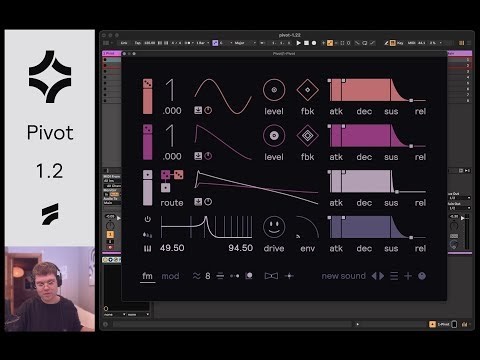Click the keyboard tracking icon near 49.50

[147, 248]
